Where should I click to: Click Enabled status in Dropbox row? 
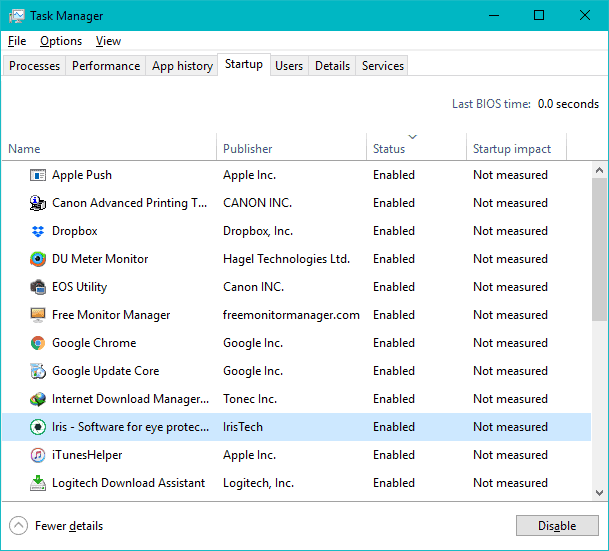[x=394, y=231]
